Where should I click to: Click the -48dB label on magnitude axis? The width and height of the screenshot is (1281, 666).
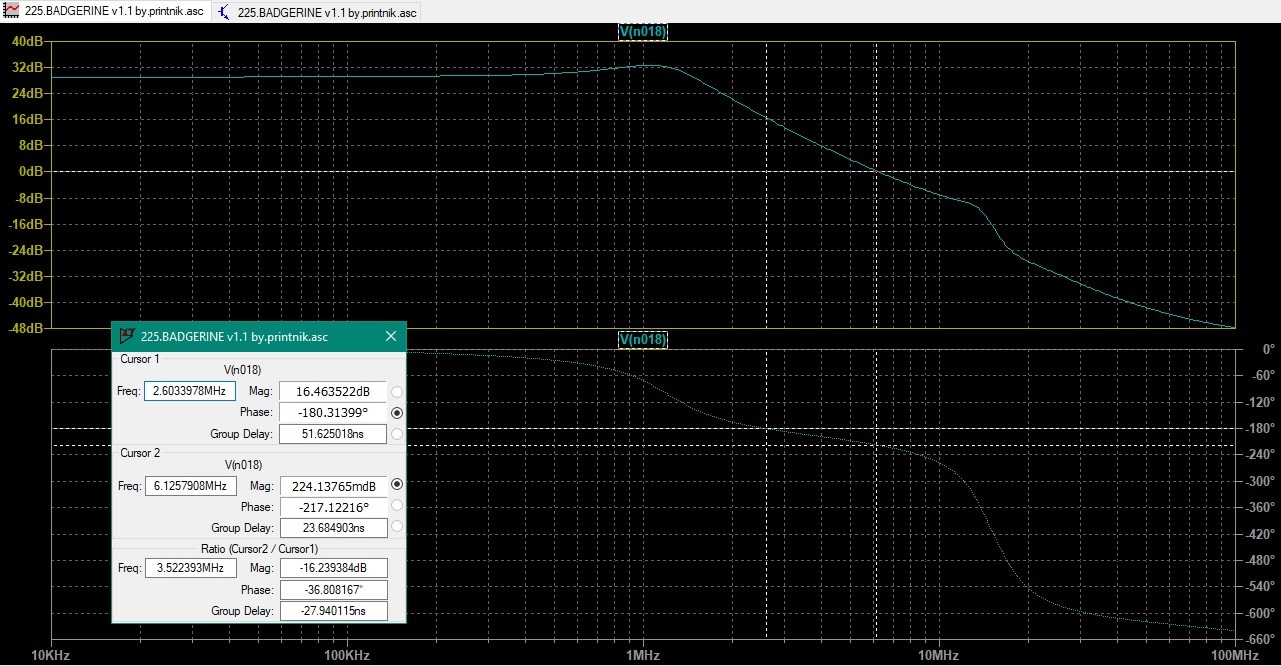pos(25,328)
